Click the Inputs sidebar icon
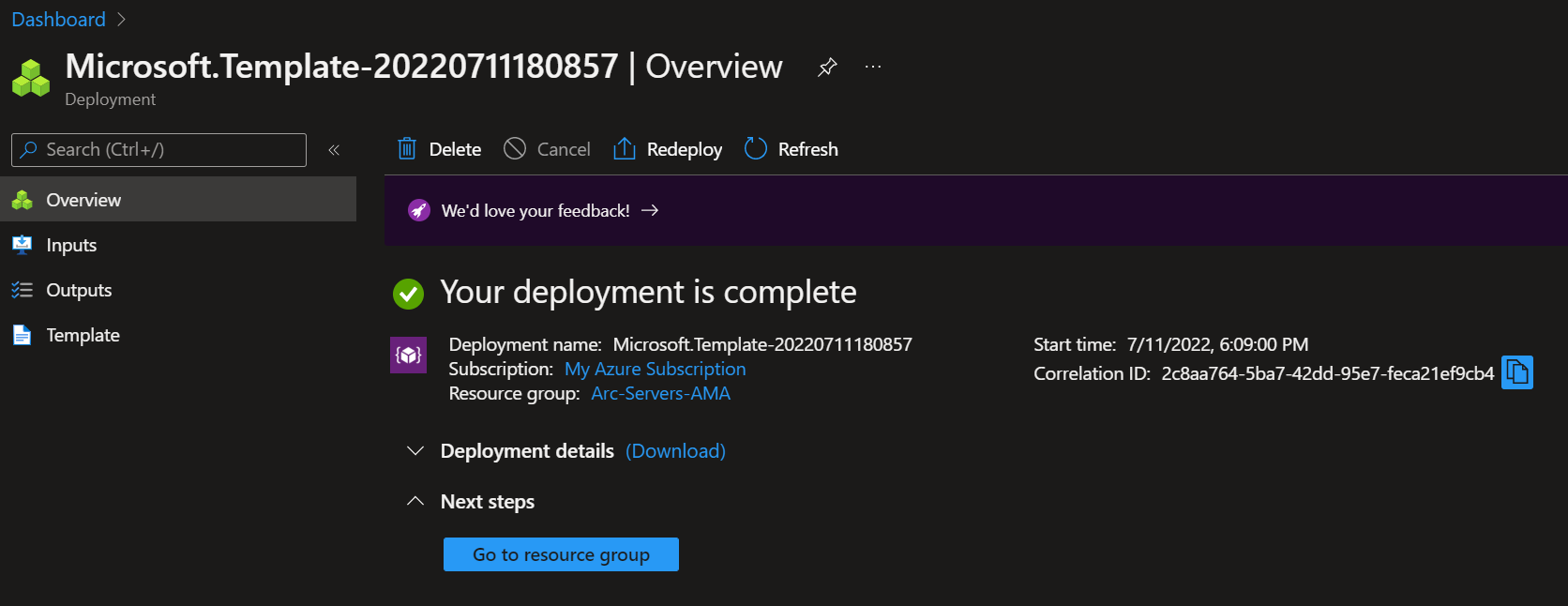This screenshot has width=1568, height=606. click(x=22, y=245)
